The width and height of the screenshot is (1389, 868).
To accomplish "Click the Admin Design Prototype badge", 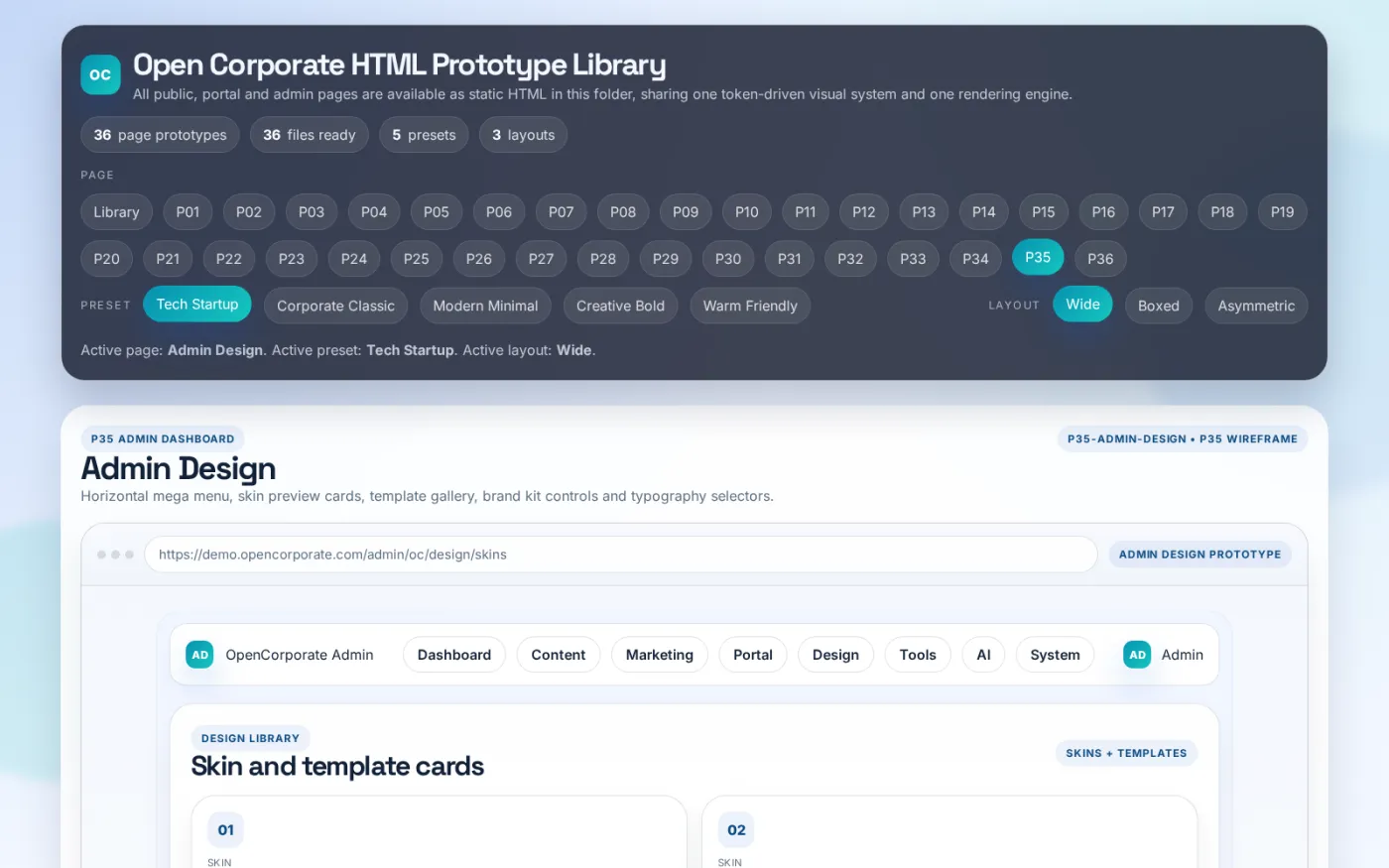I will (1200, 555).
